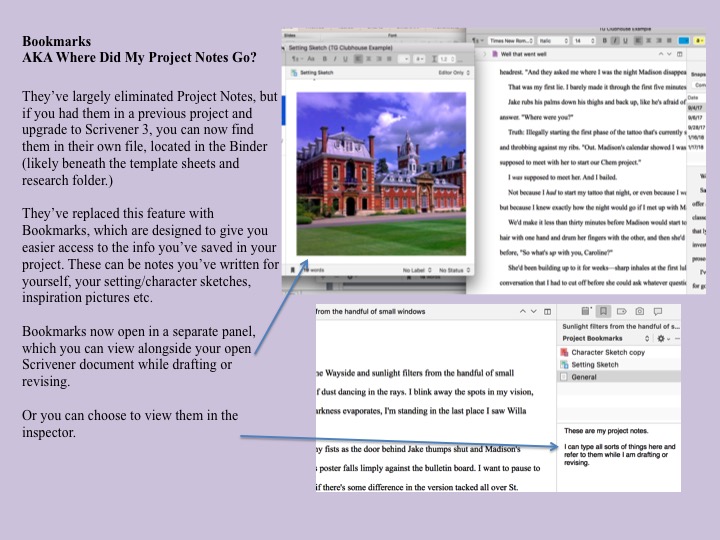Toggle underline in the Setting Sketch panel toolbar

(345, 59)
